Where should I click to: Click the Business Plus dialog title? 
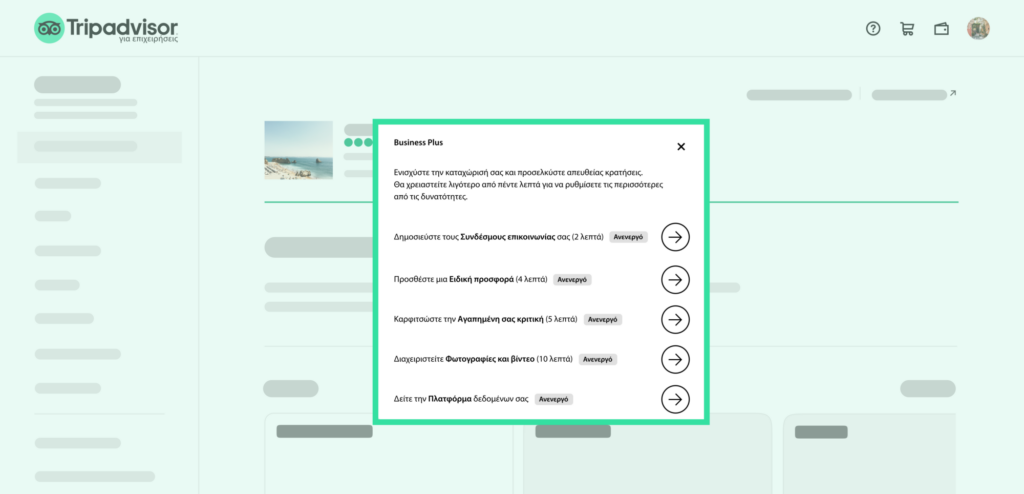(x=418, y=142)
